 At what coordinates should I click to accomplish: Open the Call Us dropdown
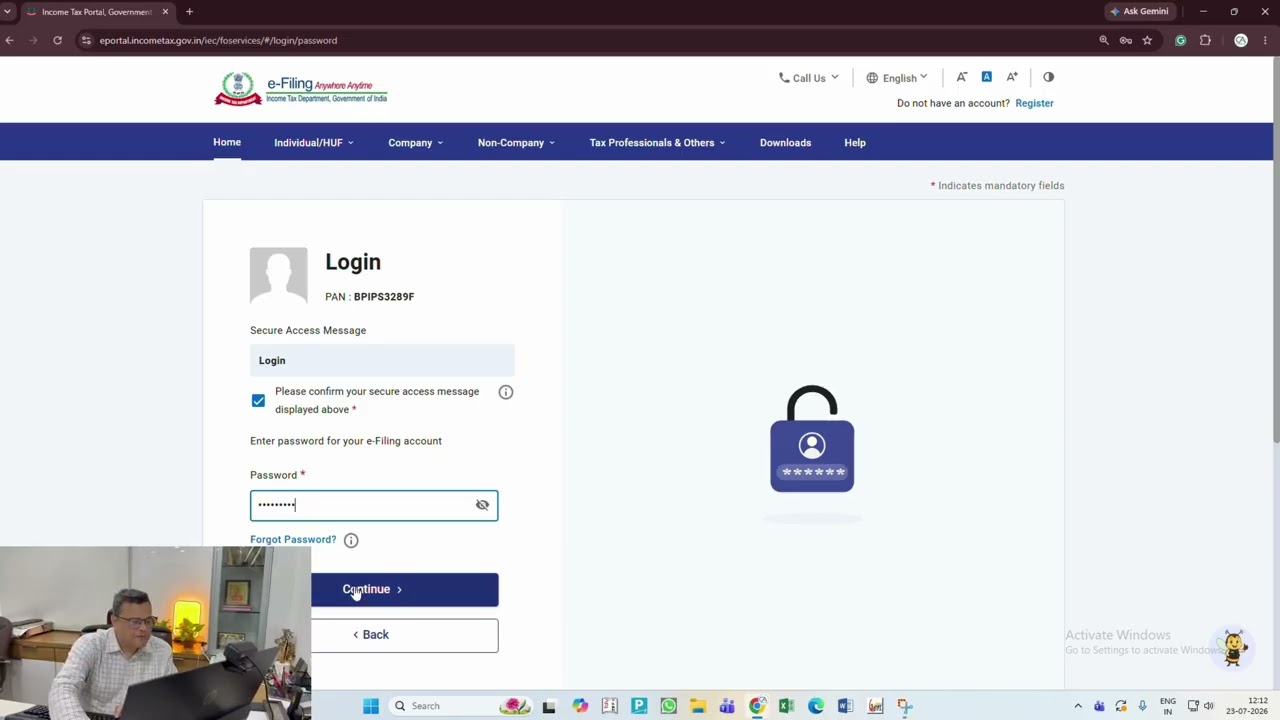[808, 78]
